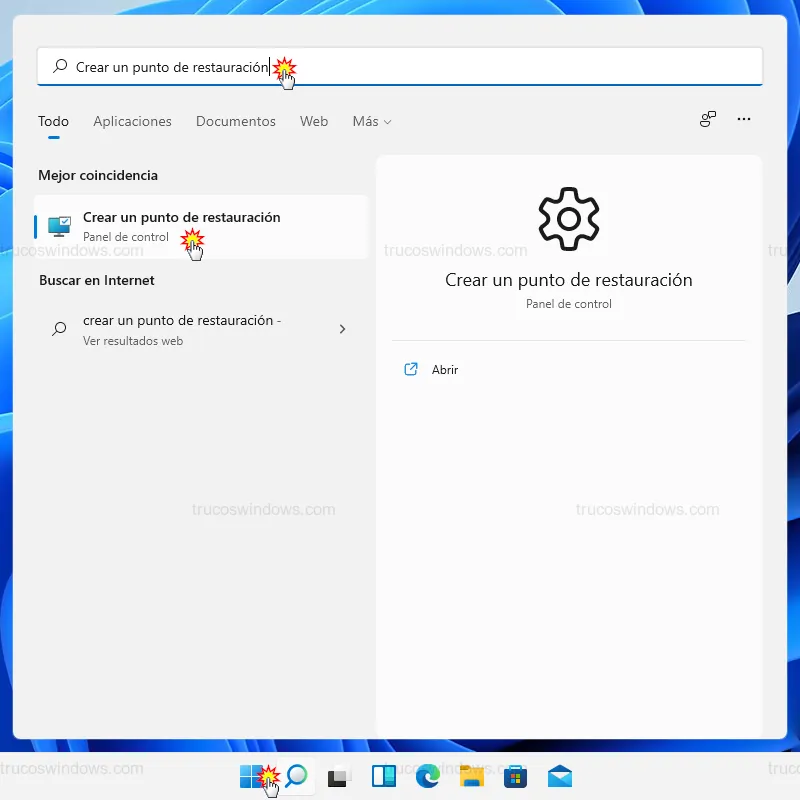Click the Windows Start button in taskbar
This screenshot has width=800, height=800.
click(x=252, y=776)
